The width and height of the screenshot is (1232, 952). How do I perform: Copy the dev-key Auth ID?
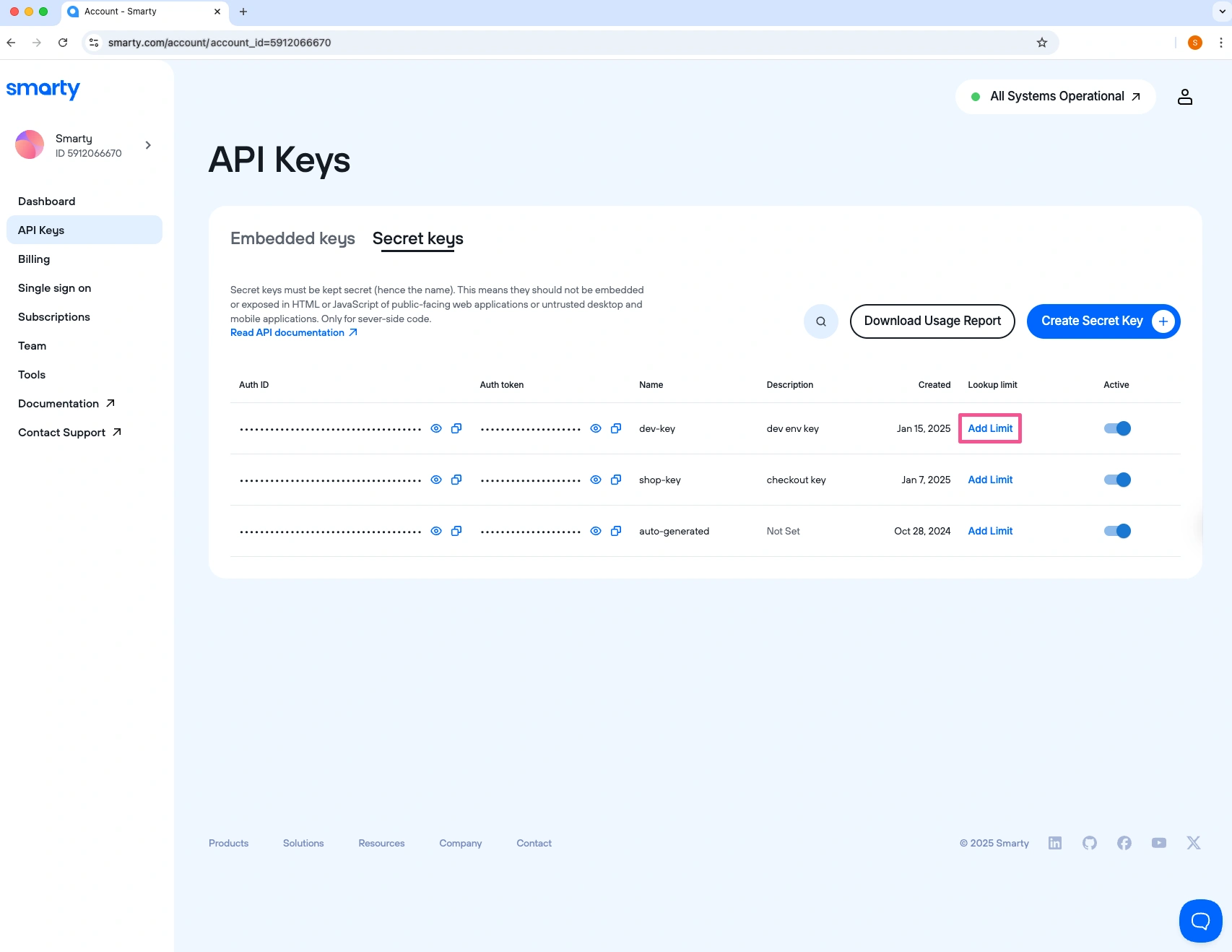coord(456,428)
